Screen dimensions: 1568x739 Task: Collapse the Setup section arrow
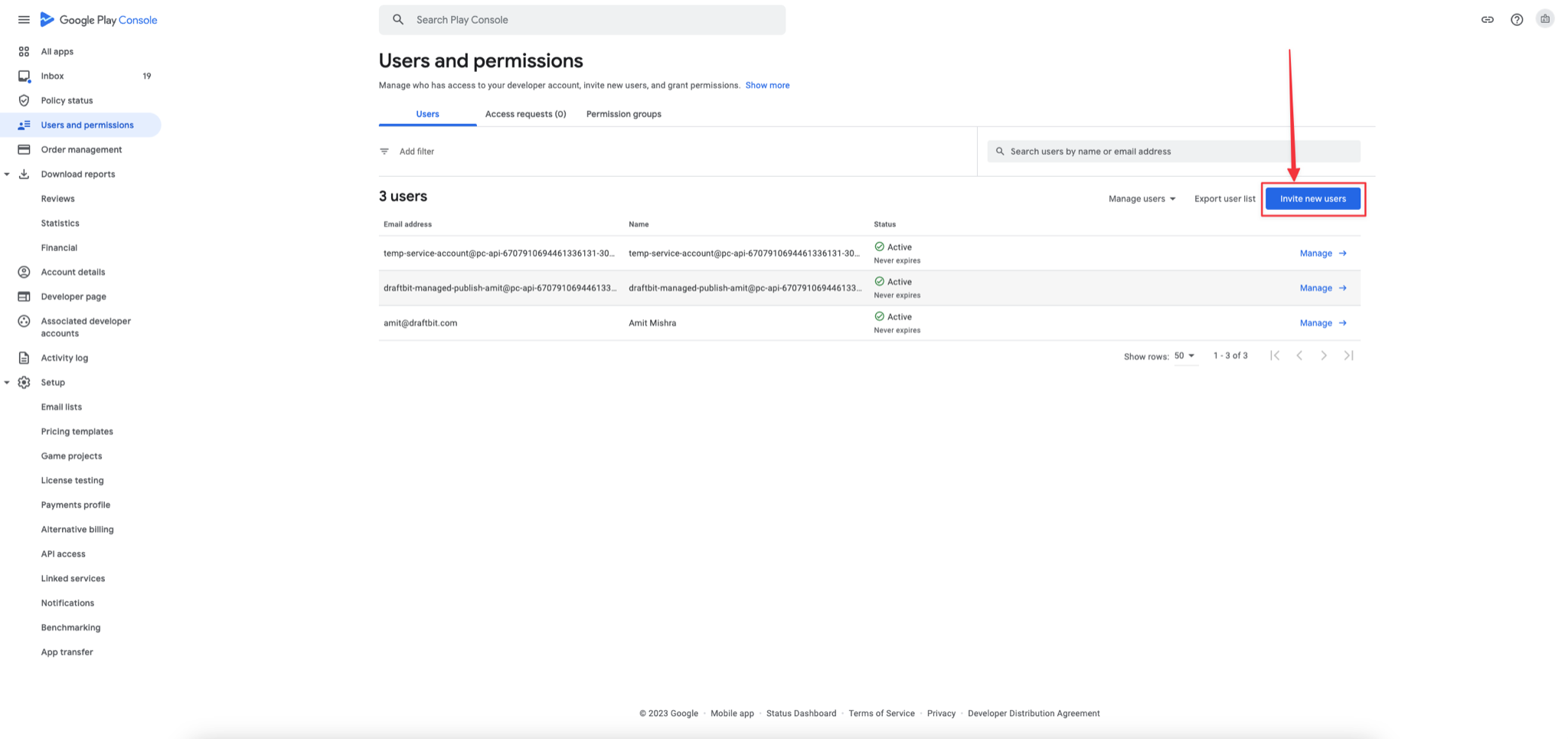(7, 382)
